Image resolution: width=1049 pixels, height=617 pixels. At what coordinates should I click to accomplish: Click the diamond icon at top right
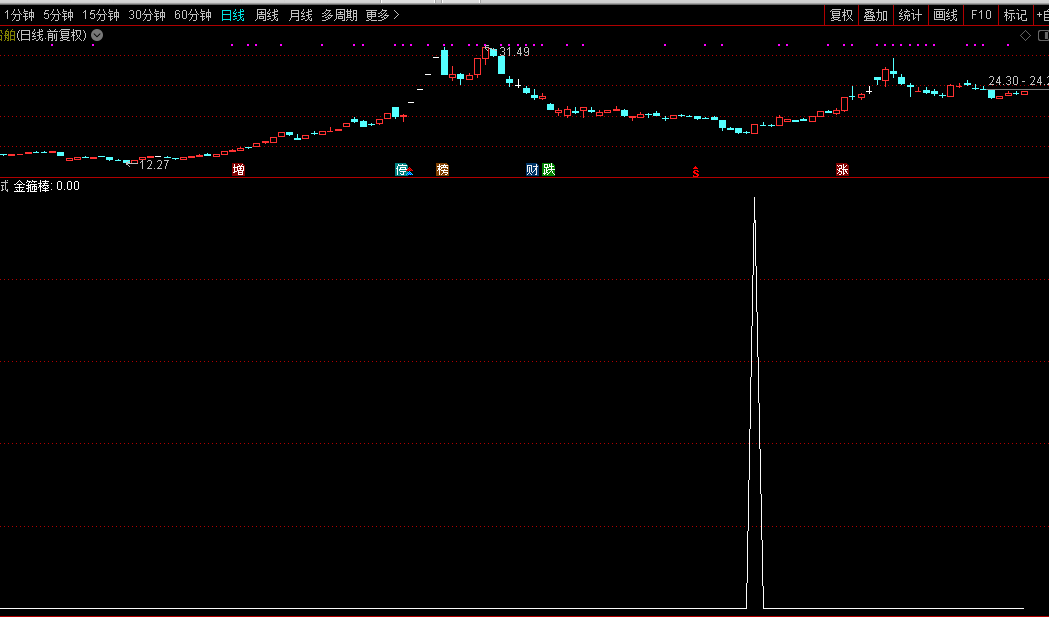coord(1025,35)
